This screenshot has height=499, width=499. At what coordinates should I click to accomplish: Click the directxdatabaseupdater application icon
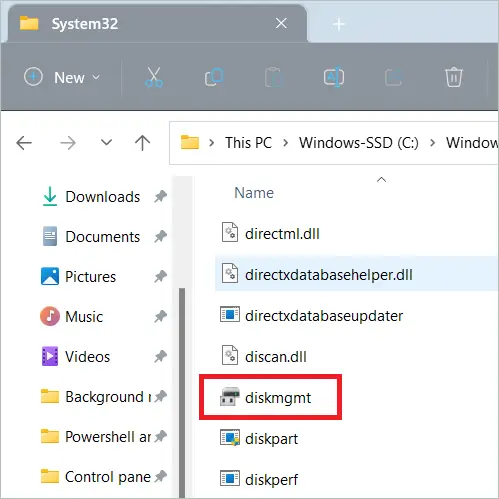pyautogui.click(x=230, y=314)
